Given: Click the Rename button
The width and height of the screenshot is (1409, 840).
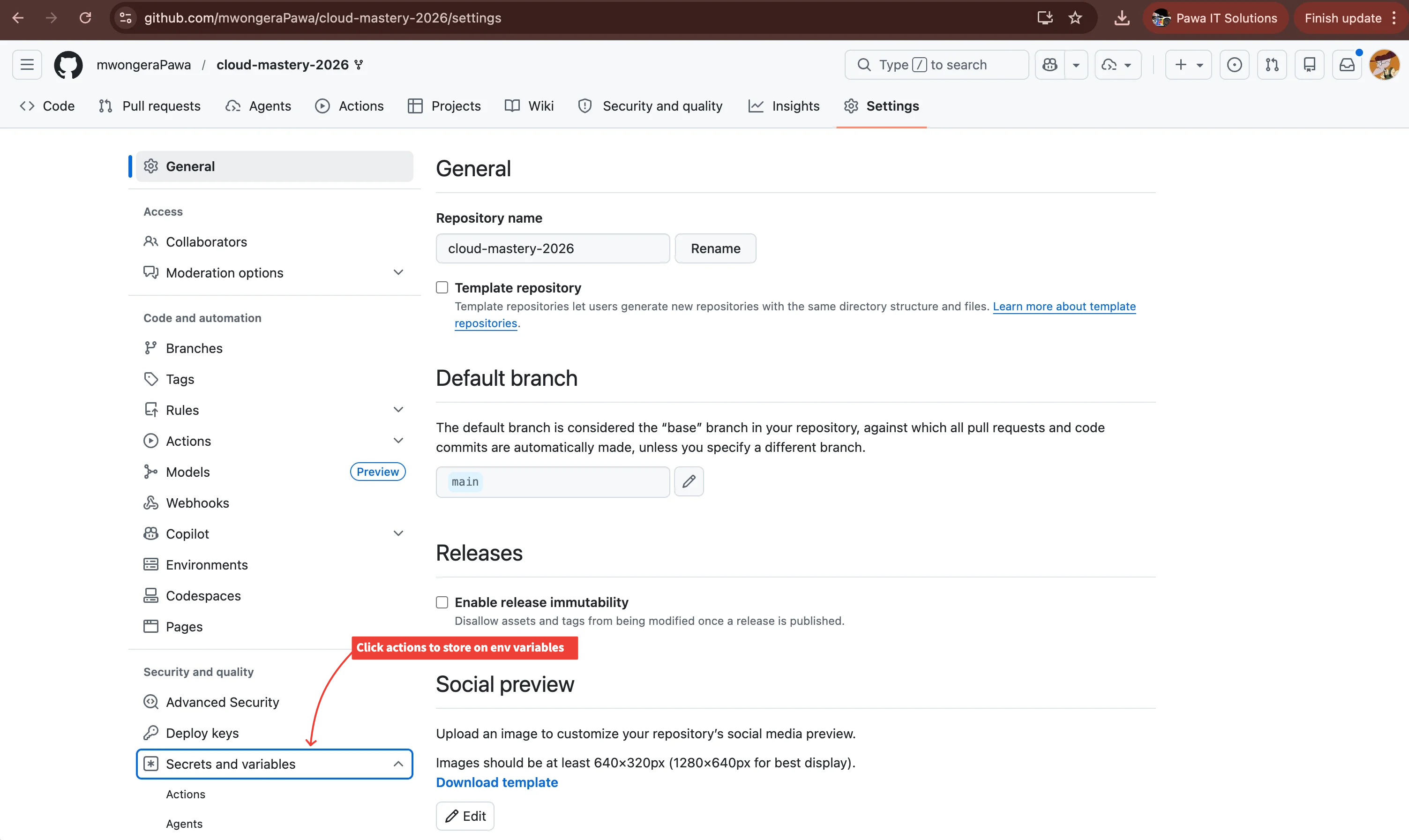Looking at the screenshot, I should coord(715,248).
